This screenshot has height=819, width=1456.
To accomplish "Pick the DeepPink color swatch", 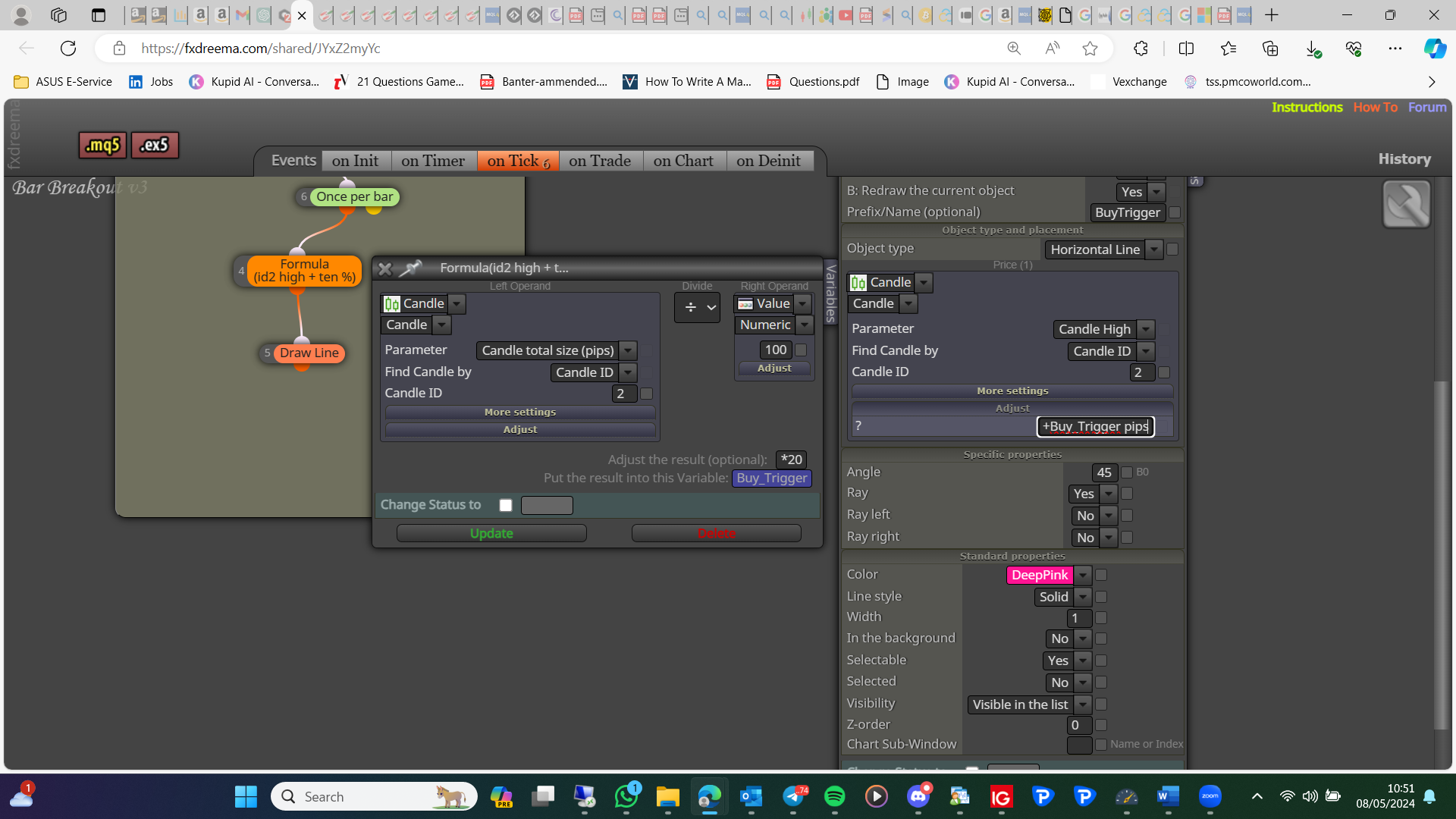I will 1039,576.
